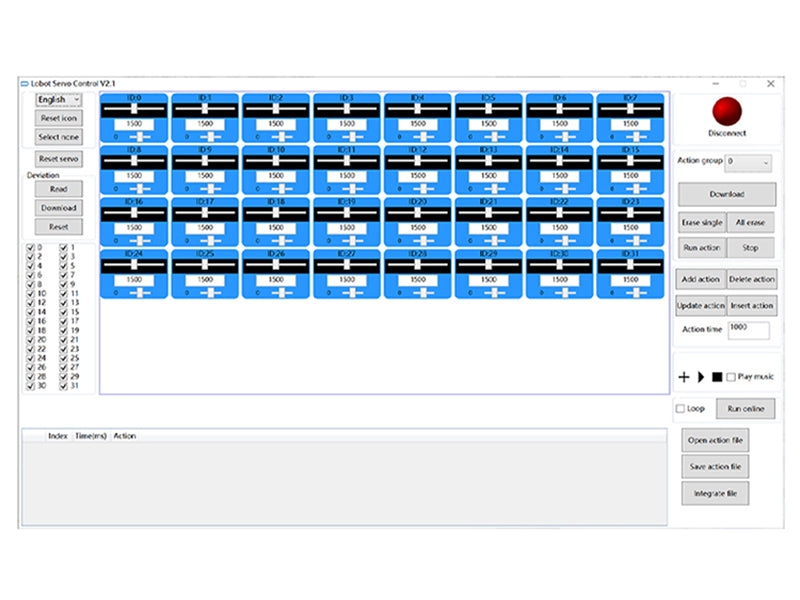Click the Deviation Read button
Viewport: 800px width, 600px height.
click(59, 189)
